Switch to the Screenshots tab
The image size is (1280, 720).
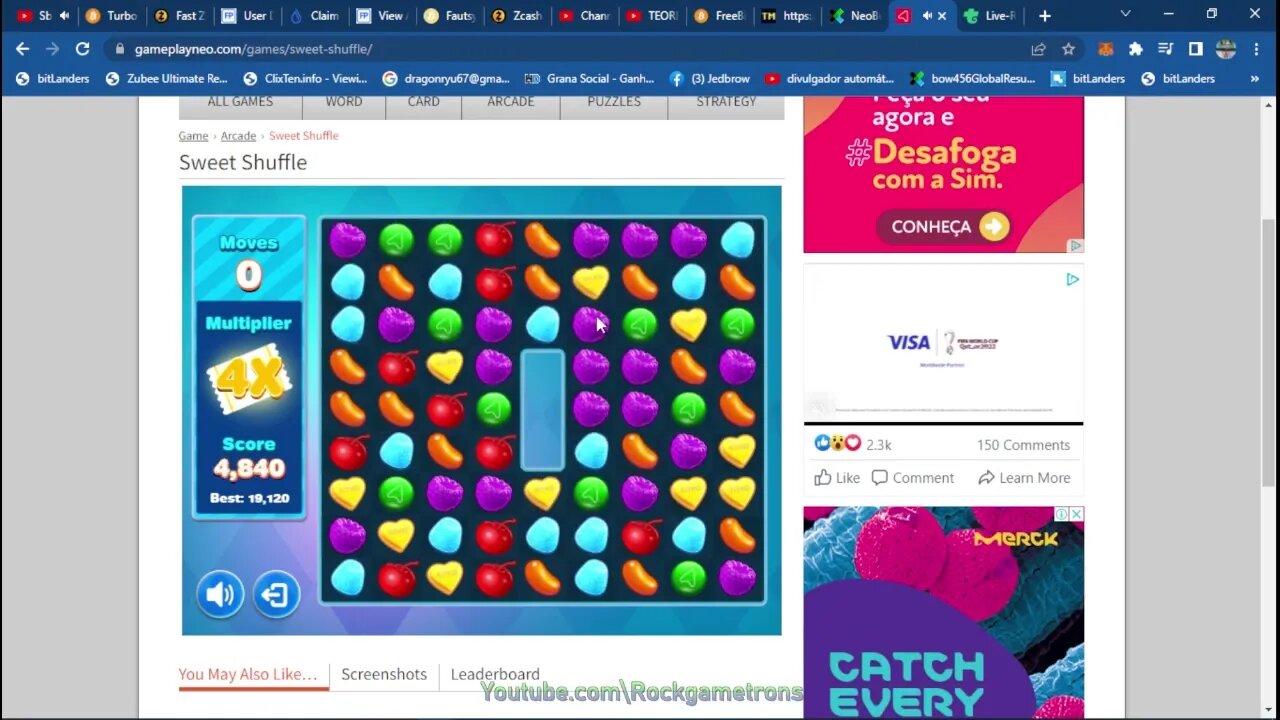click(x=384, y=674)
